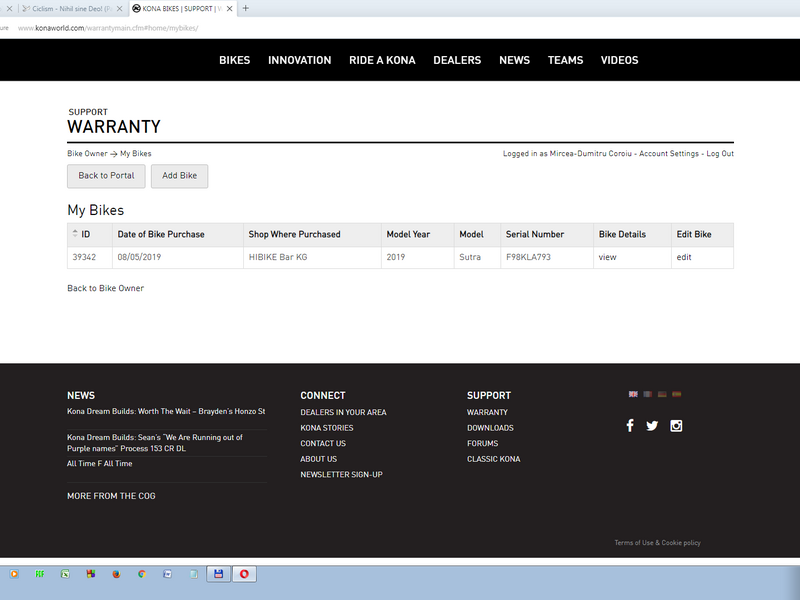Open the BIKES navigation menu
This screenshot has height=600, width=800.
(235, 60)
